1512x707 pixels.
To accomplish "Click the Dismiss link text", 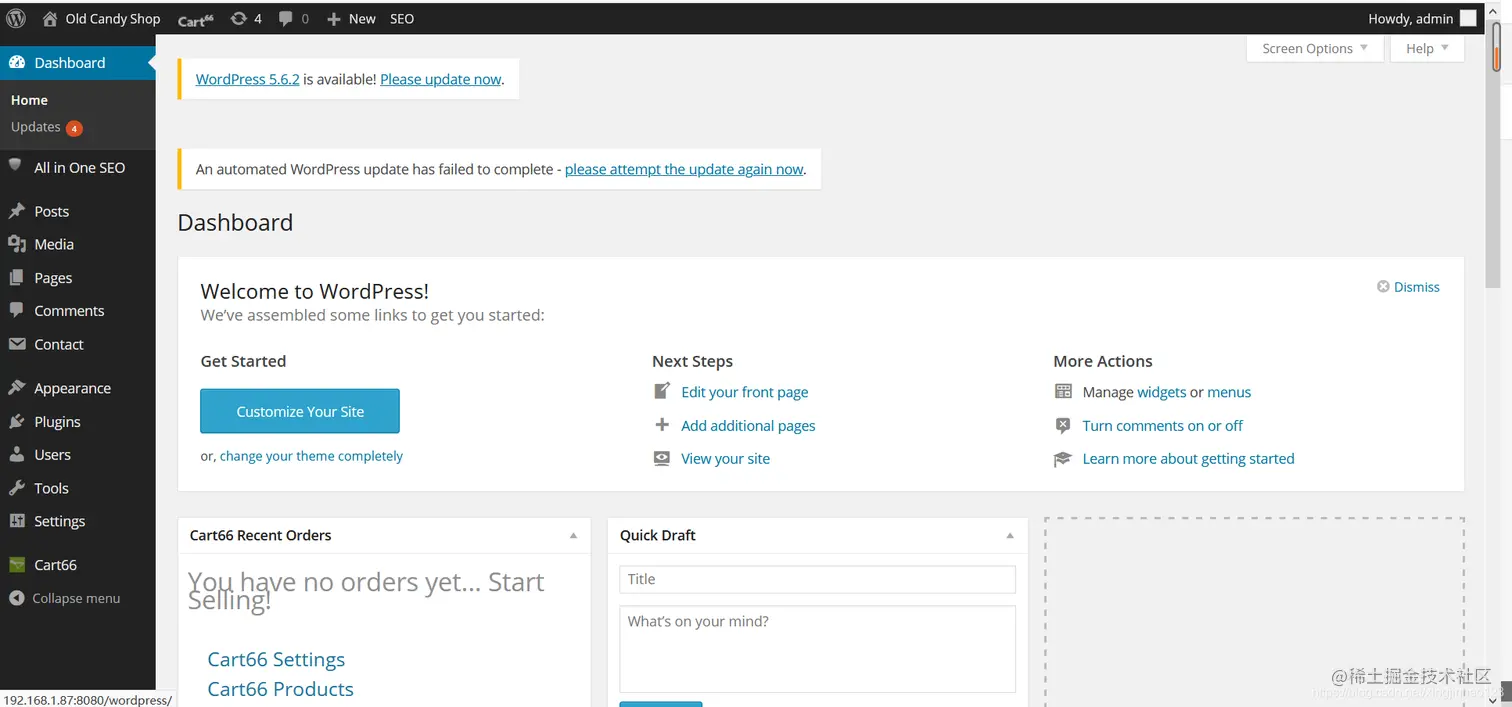I will pyautogui.click(x=1417, y=287).
